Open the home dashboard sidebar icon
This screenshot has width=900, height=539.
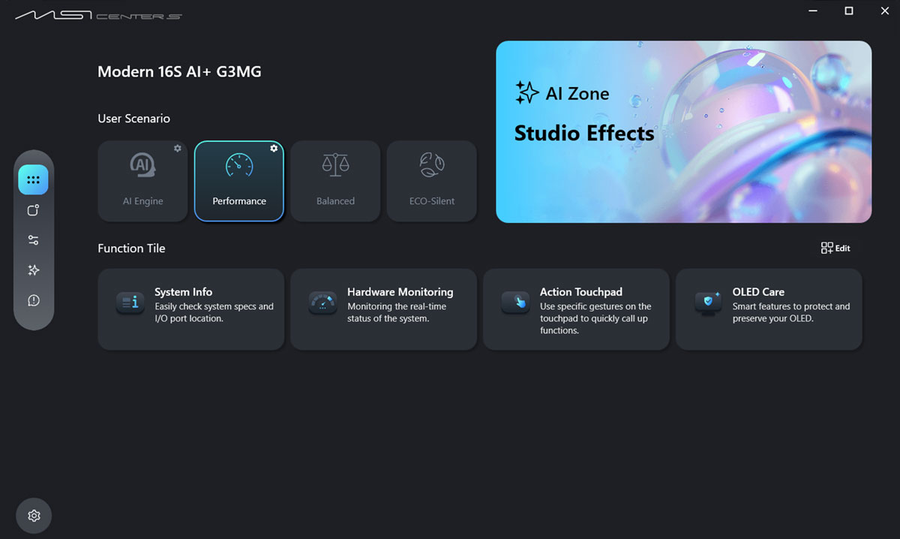coord(33,180)
